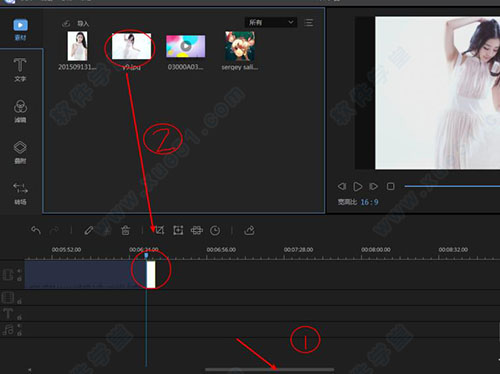Lock the main video track
500x374 pixels.
(x=19, y=279)
